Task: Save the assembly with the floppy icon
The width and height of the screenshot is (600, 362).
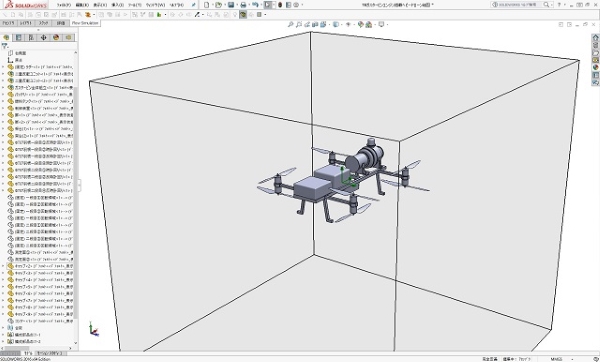Action: coord(231,5)
